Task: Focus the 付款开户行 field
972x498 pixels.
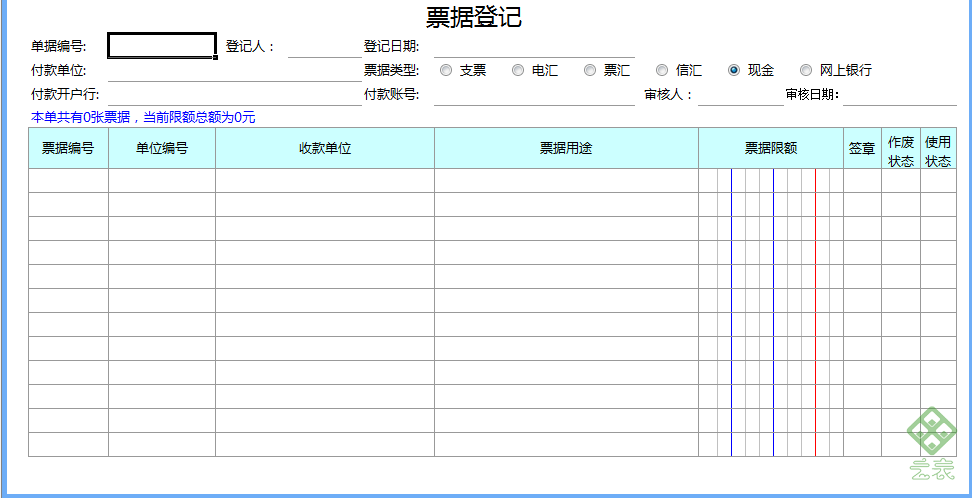Action: tap(235, 95)
